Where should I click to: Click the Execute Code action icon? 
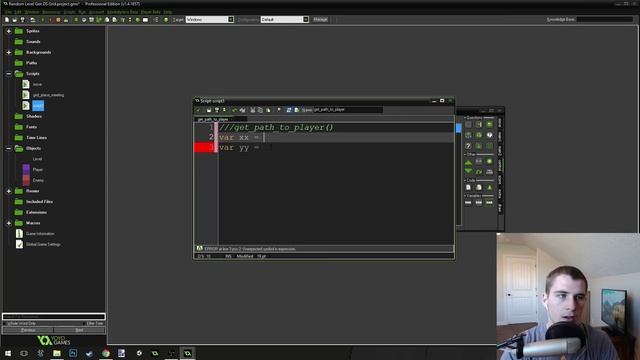click(x=468, y=187)
